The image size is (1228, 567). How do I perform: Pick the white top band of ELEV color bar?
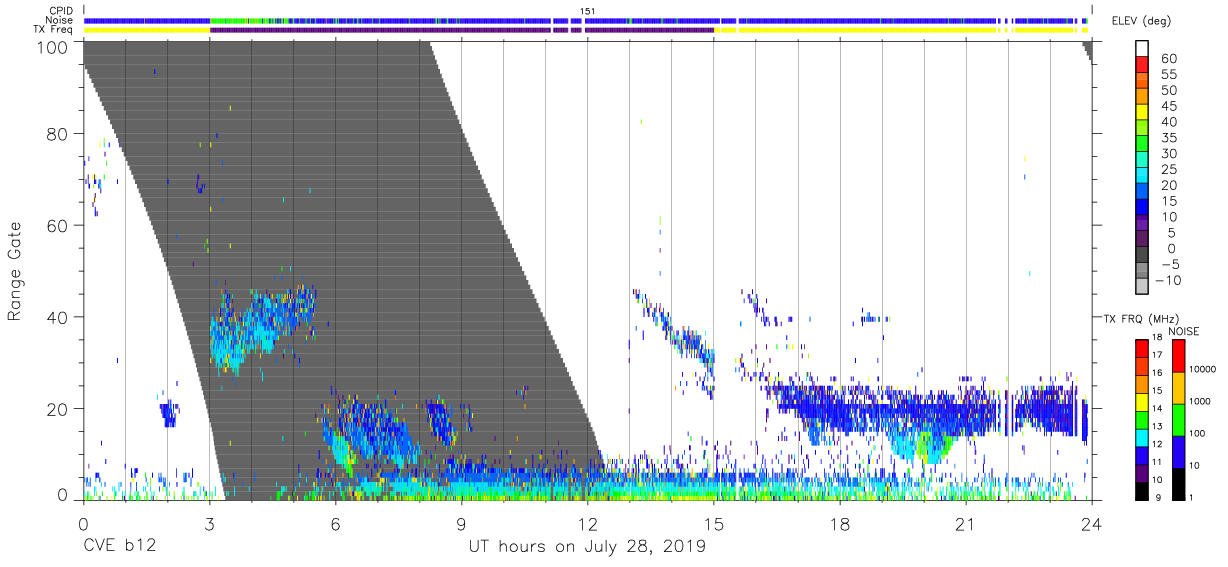(x=1144, y=50)
